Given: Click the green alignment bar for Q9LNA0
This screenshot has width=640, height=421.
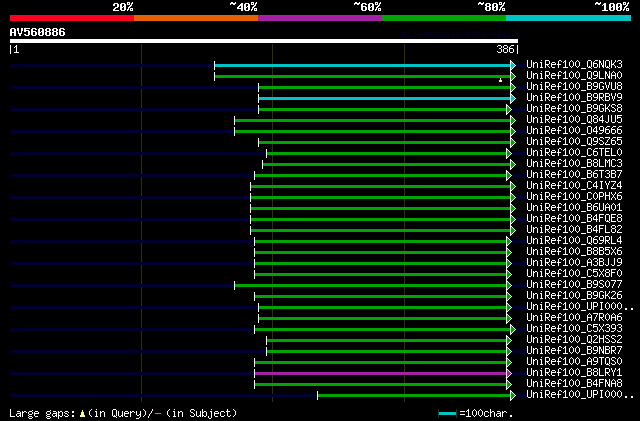Looking at the screenshot, I should point(362,76).
